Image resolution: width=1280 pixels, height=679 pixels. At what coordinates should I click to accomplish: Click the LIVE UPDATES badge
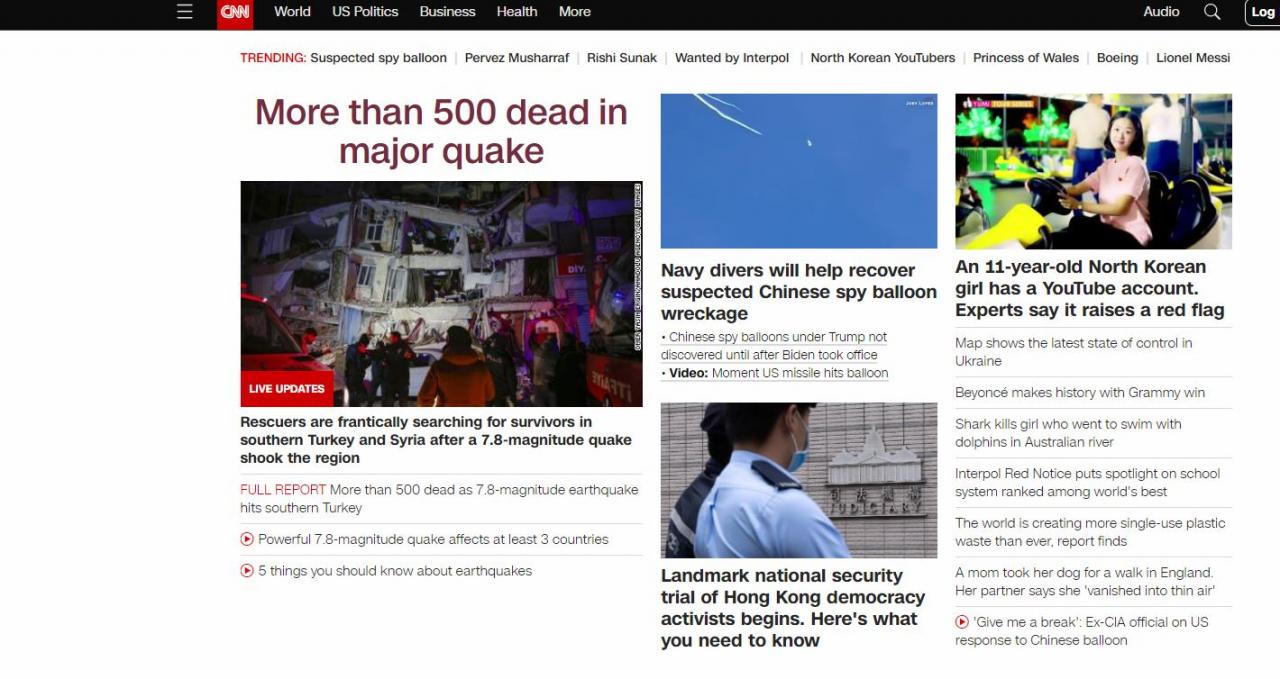pyautogui.click(x=287, y=389)
